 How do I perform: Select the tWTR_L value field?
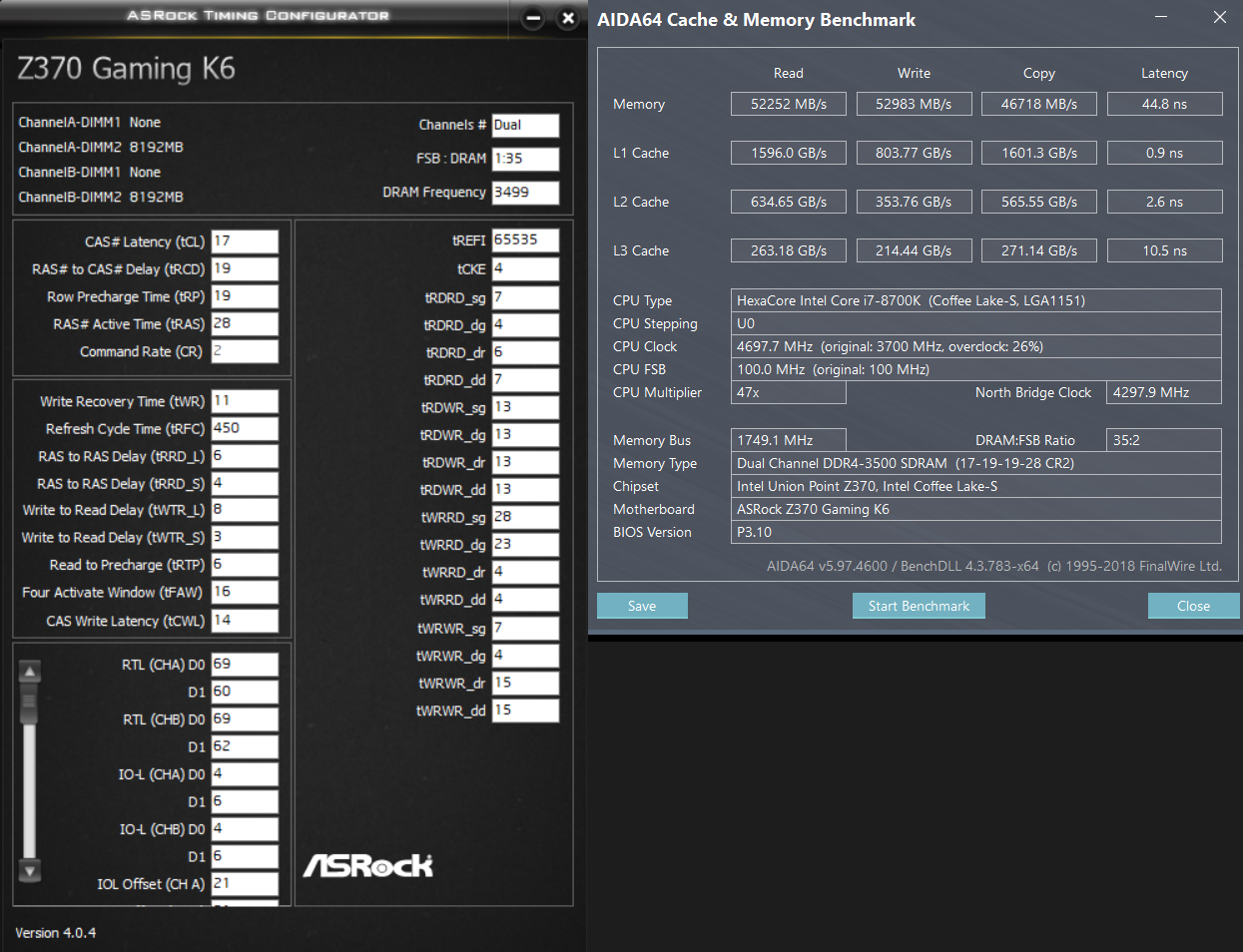click(x=245, y=510)
